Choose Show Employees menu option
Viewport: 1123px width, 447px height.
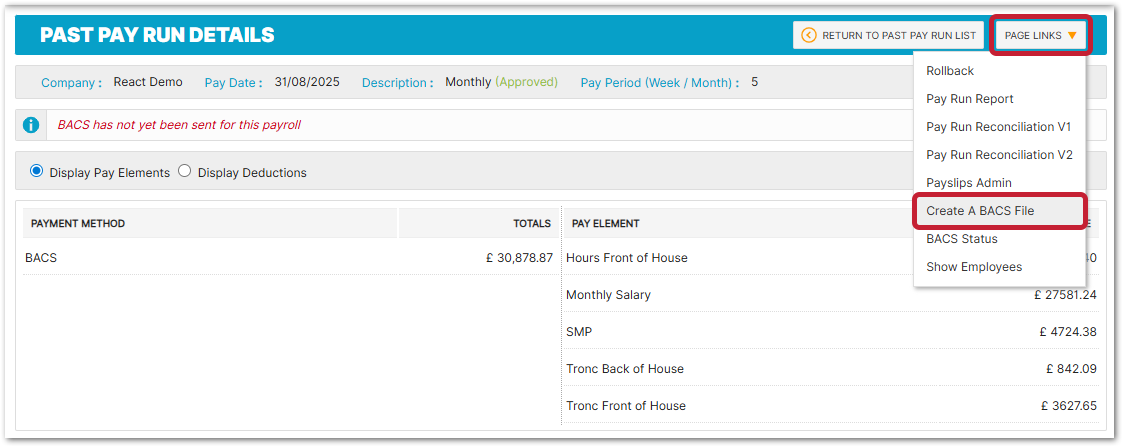pos(973,267)
